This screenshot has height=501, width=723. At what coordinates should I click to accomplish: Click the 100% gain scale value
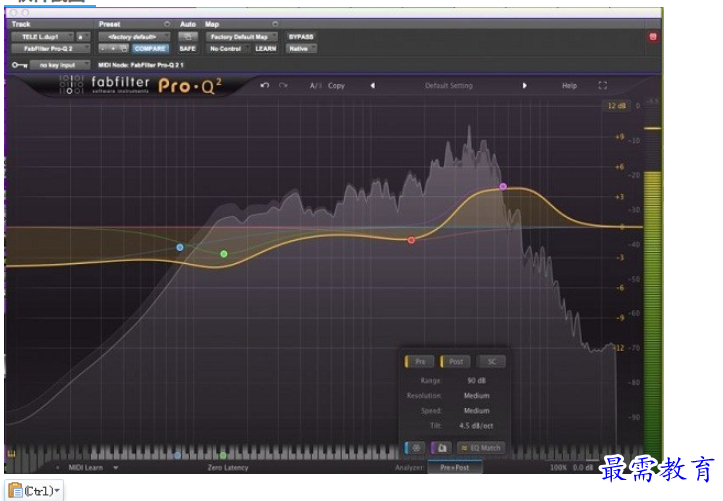[558, 467]
